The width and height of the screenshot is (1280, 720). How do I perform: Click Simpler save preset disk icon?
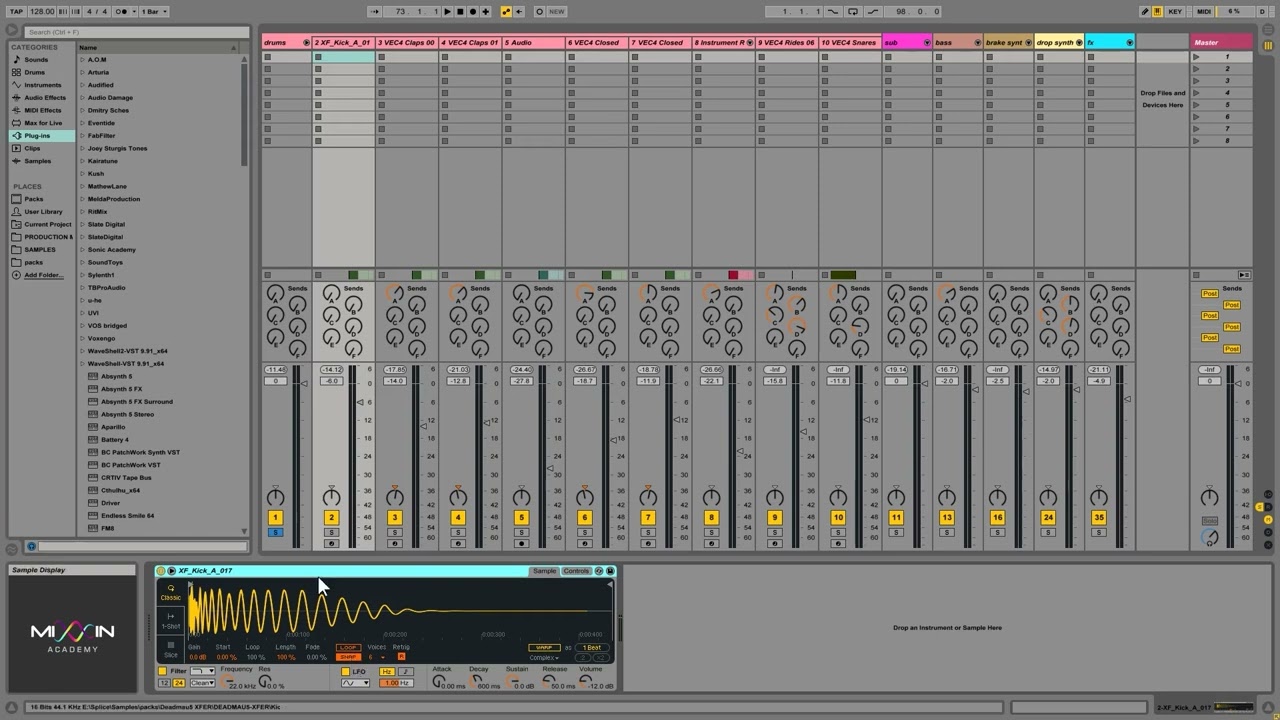tap(610, 571)
